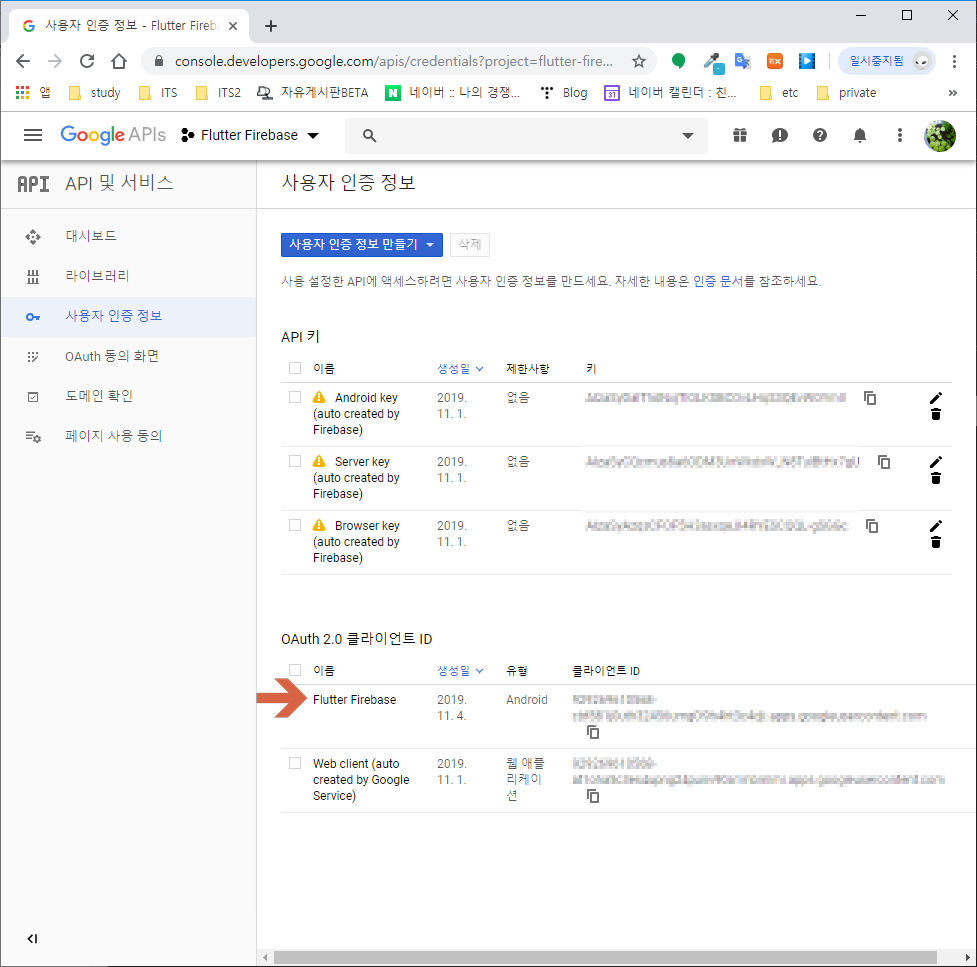The image size is (977, 967).
Task: Open the study bookmark folder
Action: click(95, 93)
